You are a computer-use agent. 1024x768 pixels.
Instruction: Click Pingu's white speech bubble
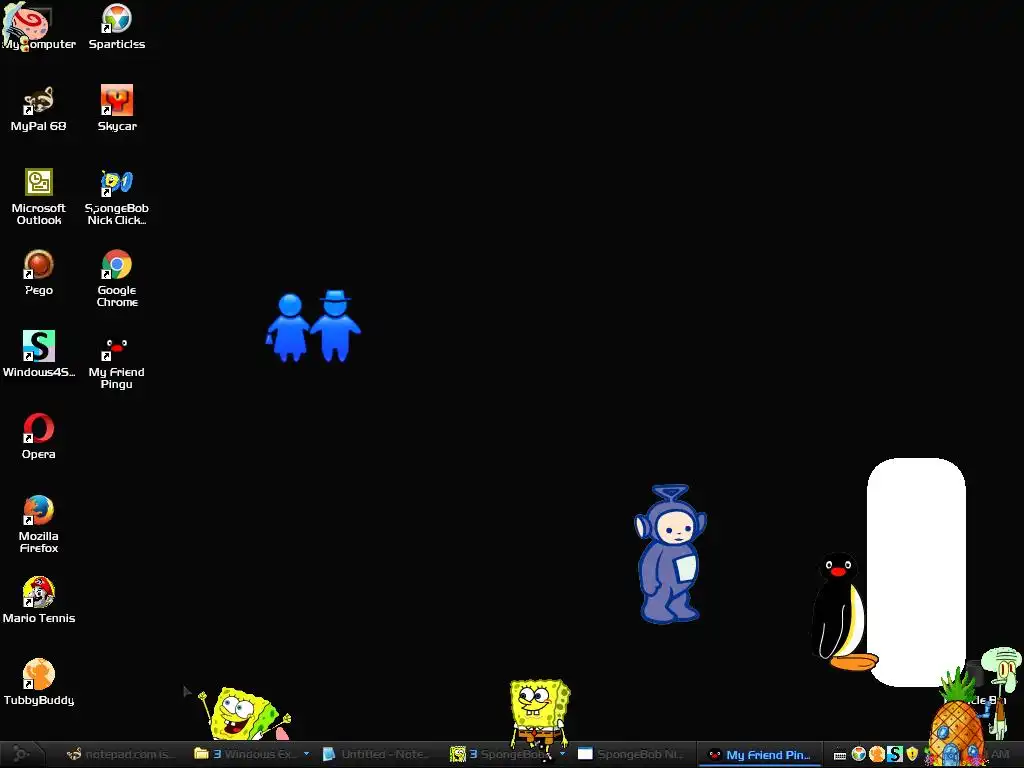click(x=916, y=572)
